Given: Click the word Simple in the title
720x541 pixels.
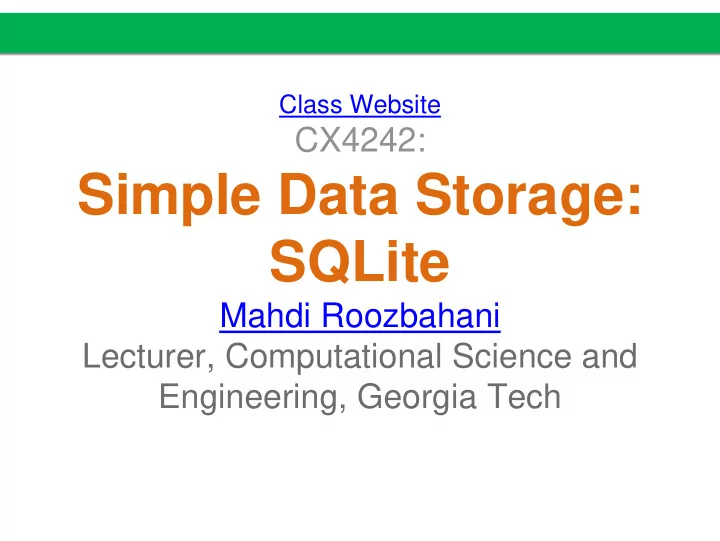Looking at the screenshot, I should 169,197.
